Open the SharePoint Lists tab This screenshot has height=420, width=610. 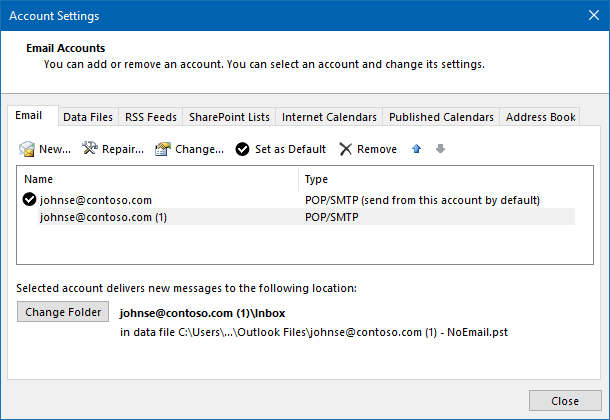(x=229, y=117)
